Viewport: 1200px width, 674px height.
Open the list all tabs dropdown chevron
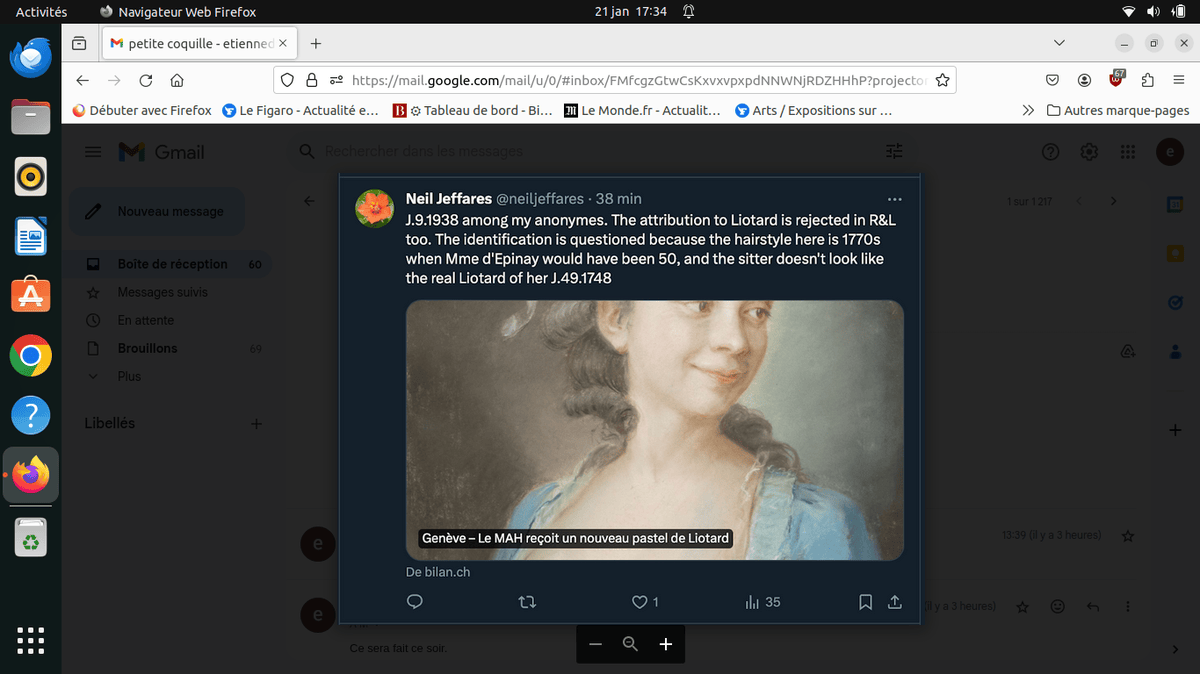[x=1060, y=43]
